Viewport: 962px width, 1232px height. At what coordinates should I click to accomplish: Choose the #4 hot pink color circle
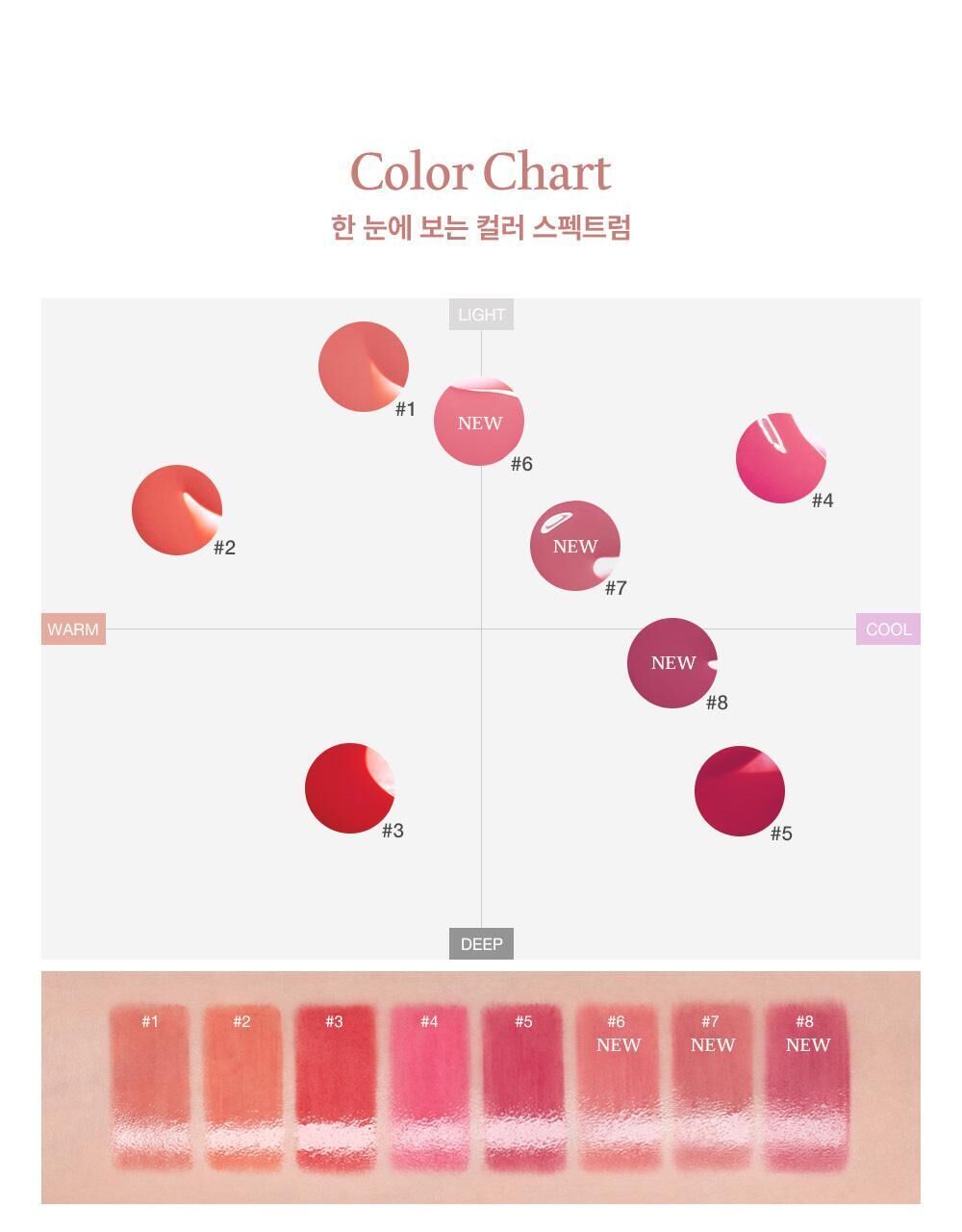pyautogui.click(x=781, y=457)
